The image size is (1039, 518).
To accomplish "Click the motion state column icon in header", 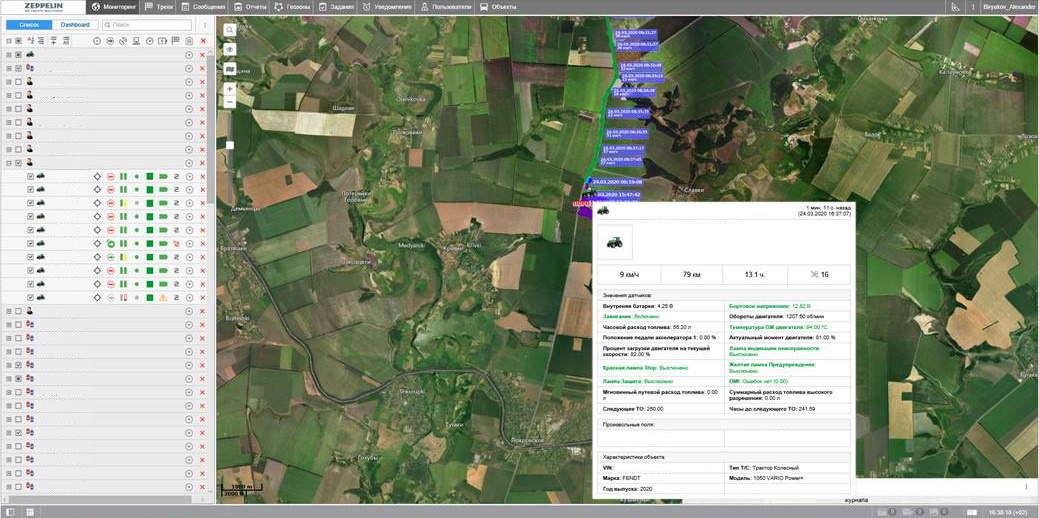I will (x=111, y=41).
